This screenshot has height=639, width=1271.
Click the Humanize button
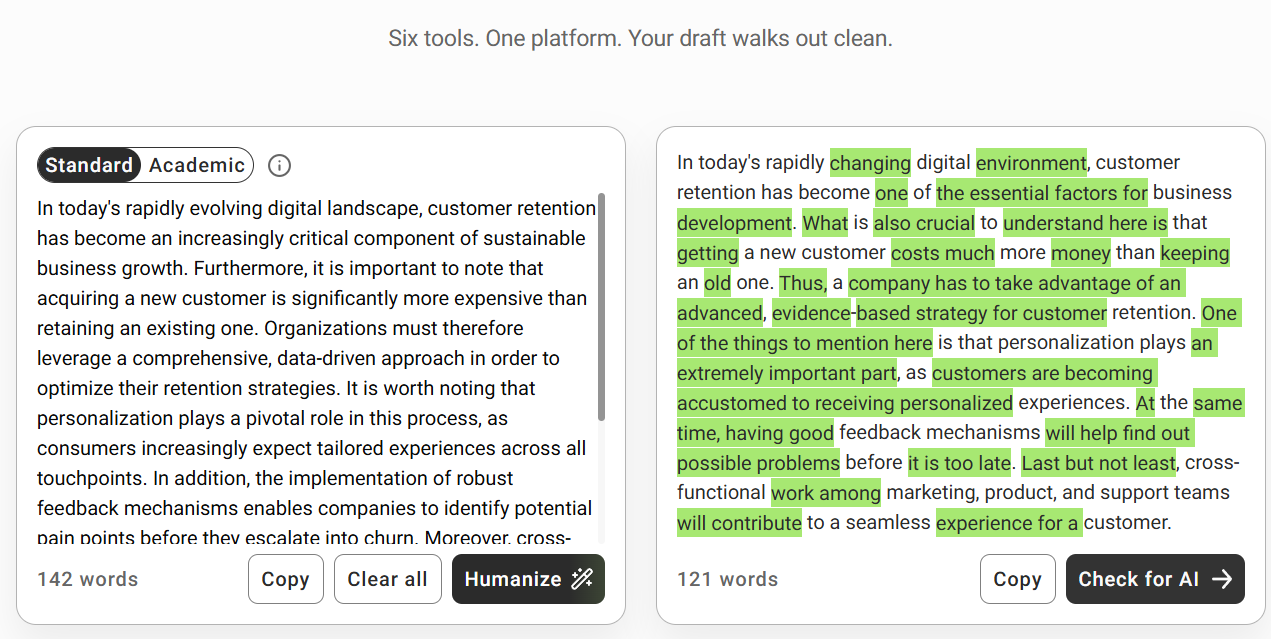528,579
